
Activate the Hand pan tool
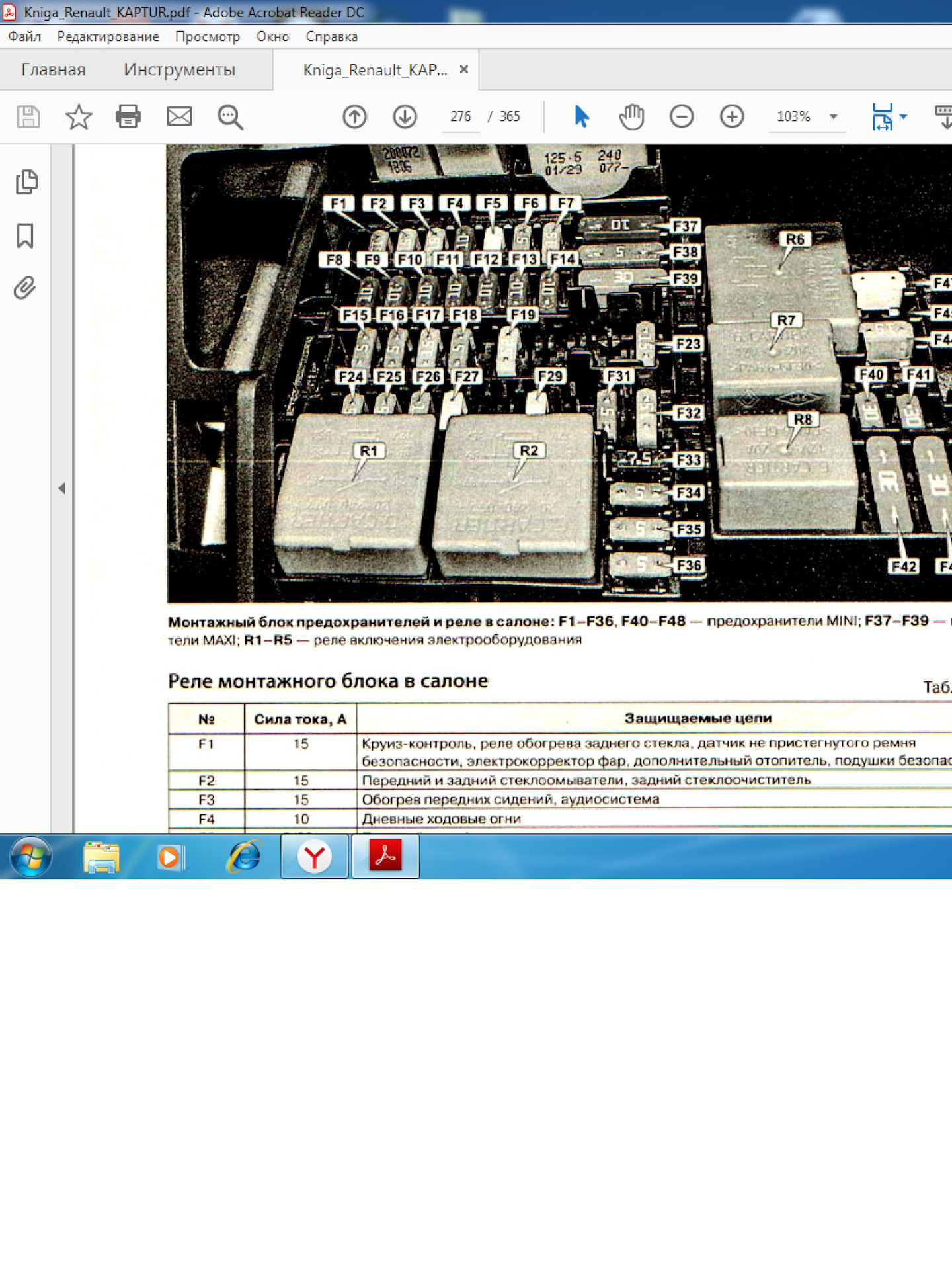[x=631, y=117]
